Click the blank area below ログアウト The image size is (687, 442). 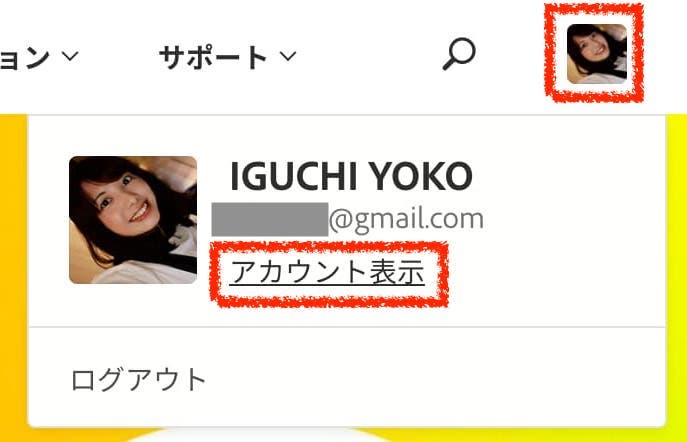(x=346, y=412)
